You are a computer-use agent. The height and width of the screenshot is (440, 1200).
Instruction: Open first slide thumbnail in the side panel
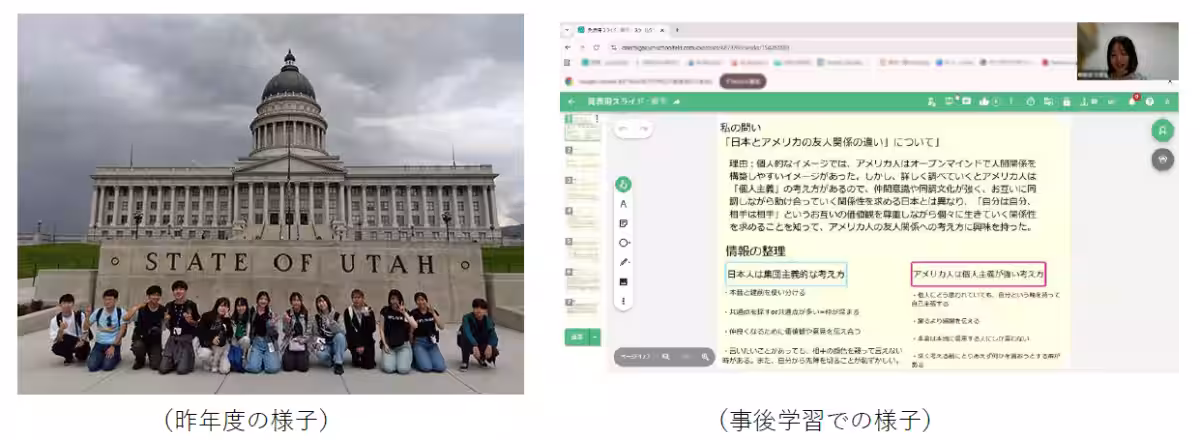(x=582, y=126)
